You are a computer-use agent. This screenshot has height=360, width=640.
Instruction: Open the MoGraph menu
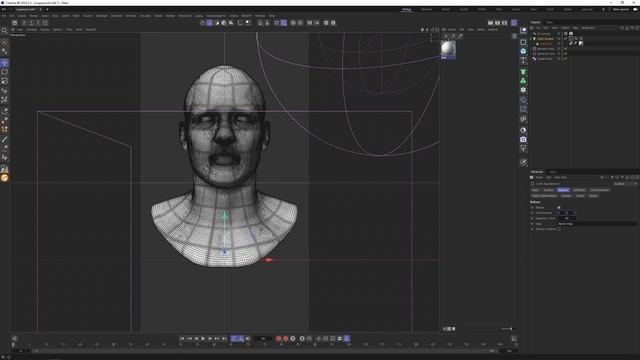tap(102, 16)
